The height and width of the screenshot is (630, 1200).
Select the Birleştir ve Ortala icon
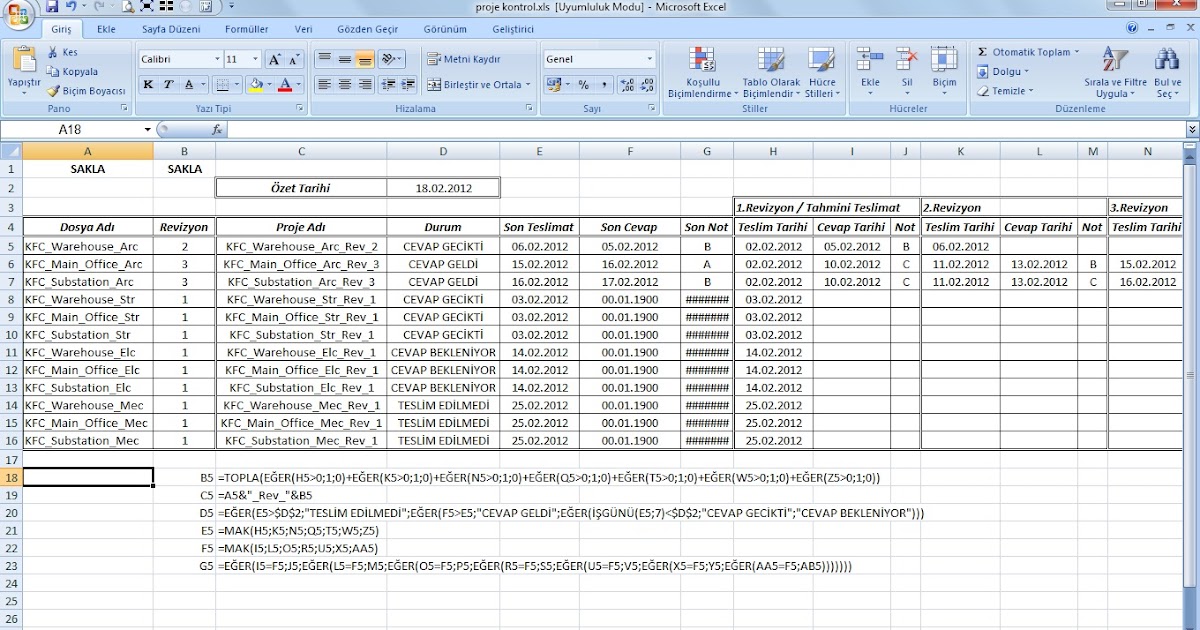coord(435,85)
